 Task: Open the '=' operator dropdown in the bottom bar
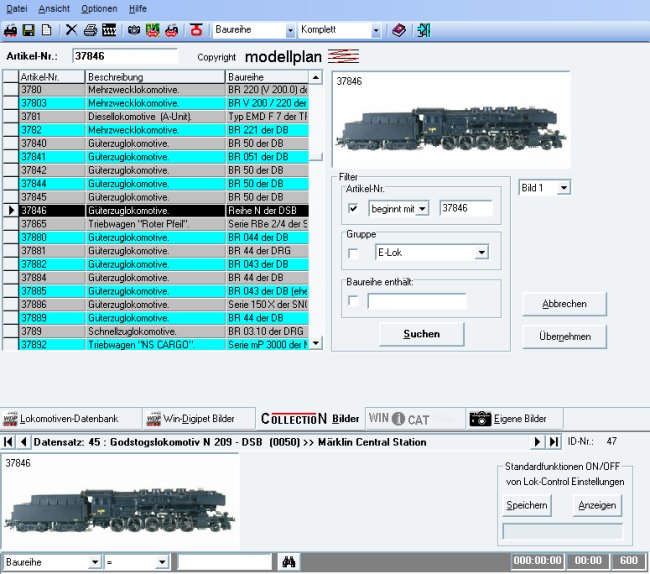(x=162, y=562)
